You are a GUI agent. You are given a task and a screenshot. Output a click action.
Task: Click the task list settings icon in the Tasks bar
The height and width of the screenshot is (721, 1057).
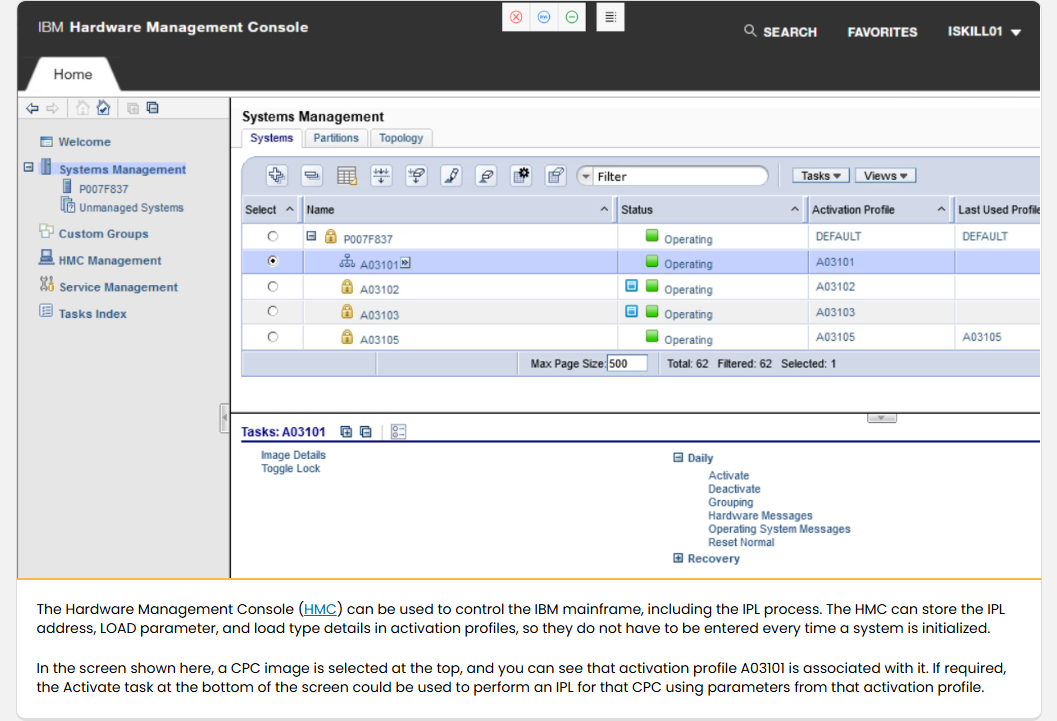click(398, 432)
